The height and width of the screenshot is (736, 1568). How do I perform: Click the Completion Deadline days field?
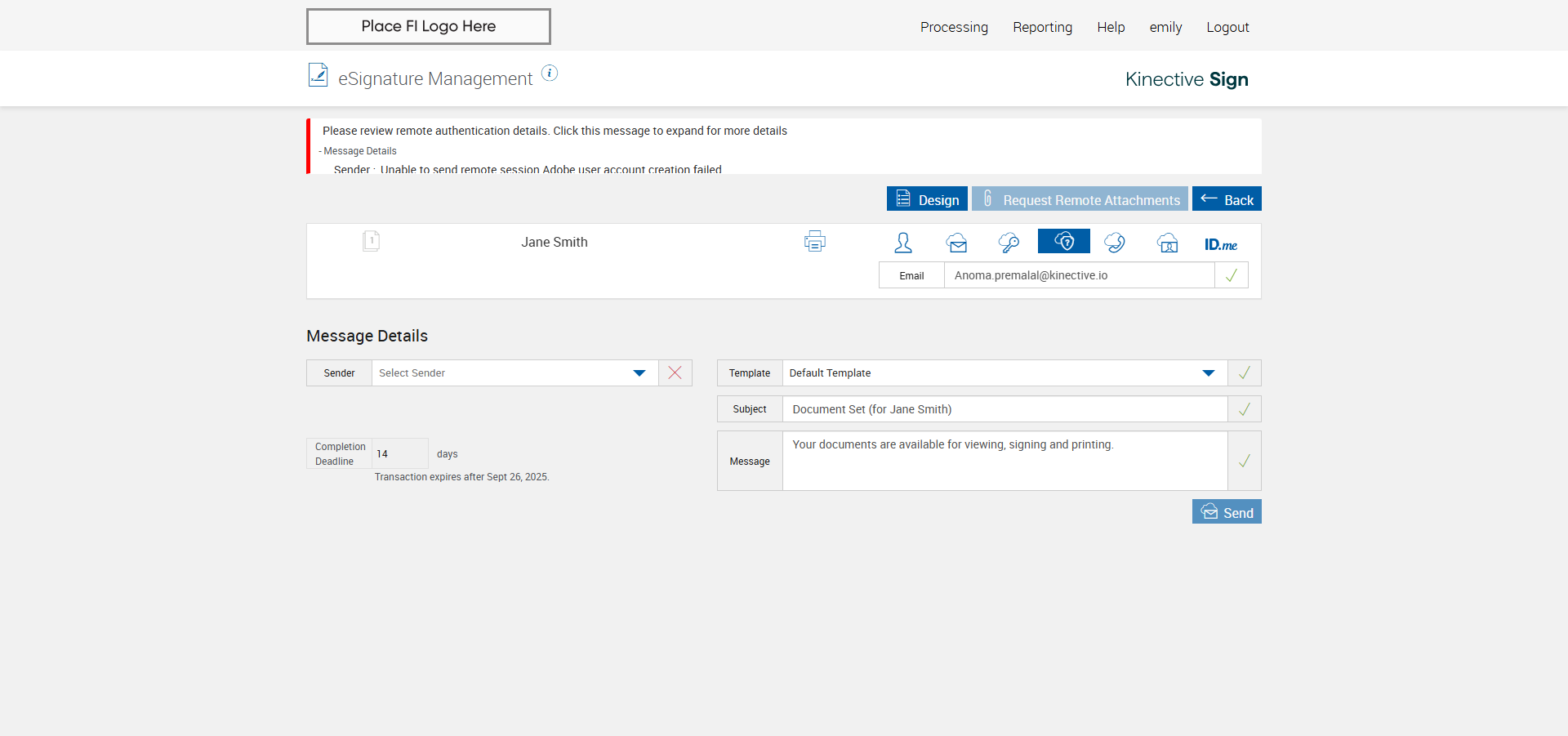400,453
